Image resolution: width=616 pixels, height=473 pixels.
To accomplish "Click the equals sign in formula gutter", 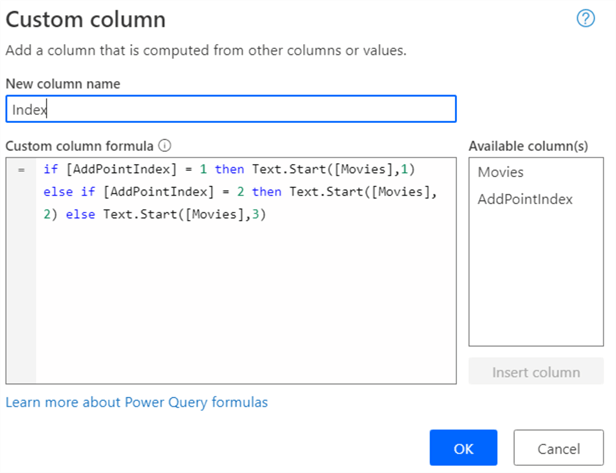I will (21, 170).
